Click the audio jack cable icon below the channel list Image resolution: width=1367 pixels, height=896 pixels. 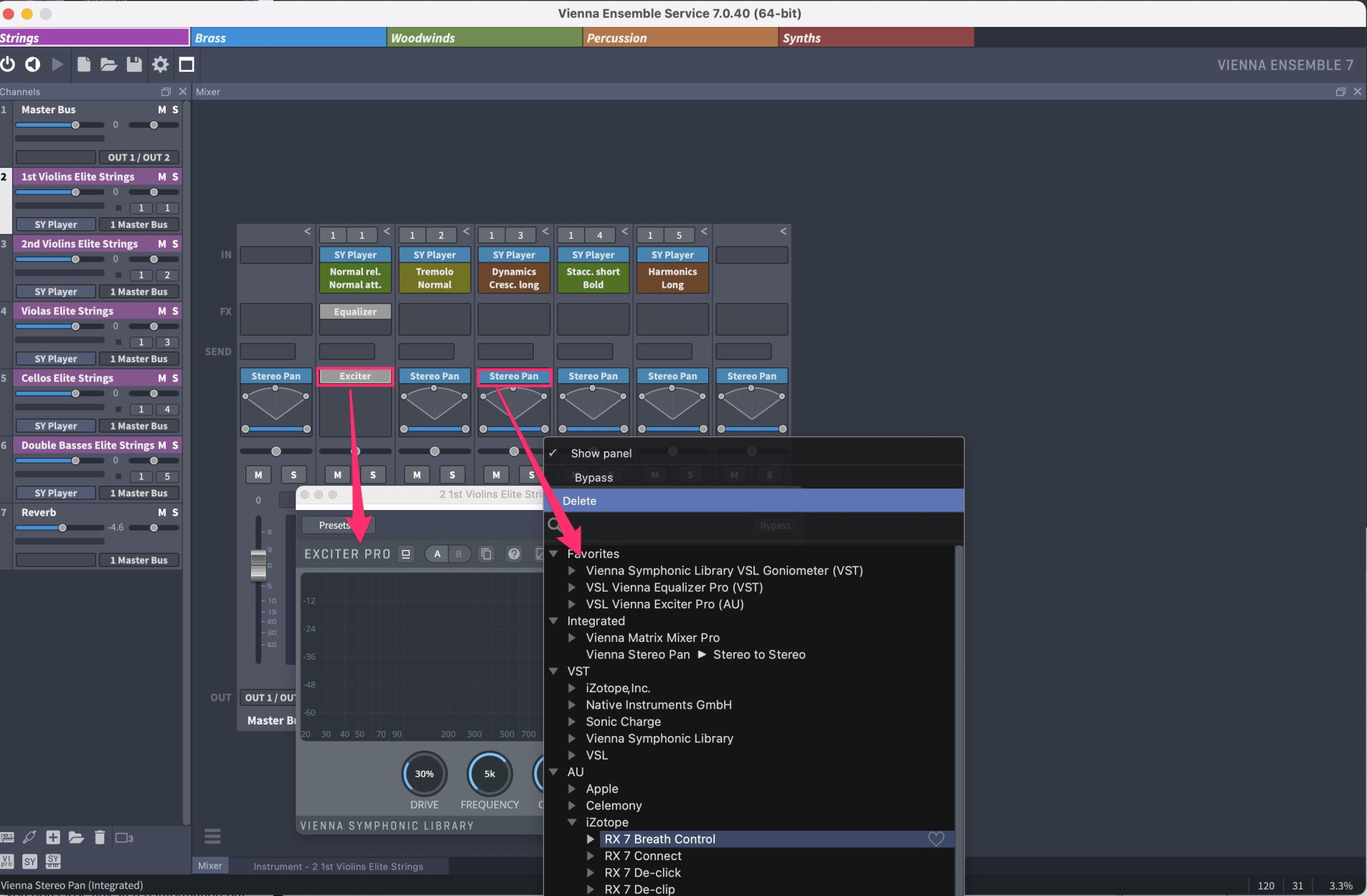pyautogui.click(x=29, y=837)
